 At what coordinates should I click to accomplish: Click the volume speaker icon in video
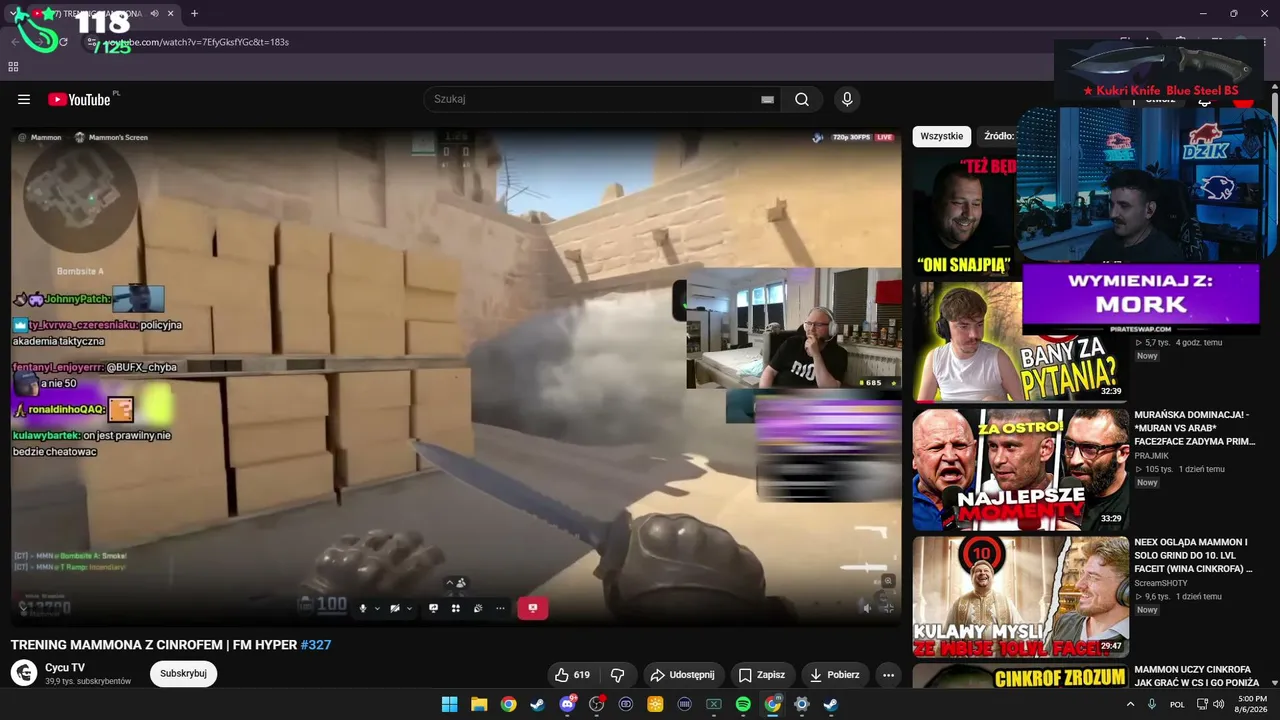pyautogui.click(x=868, y=607)
